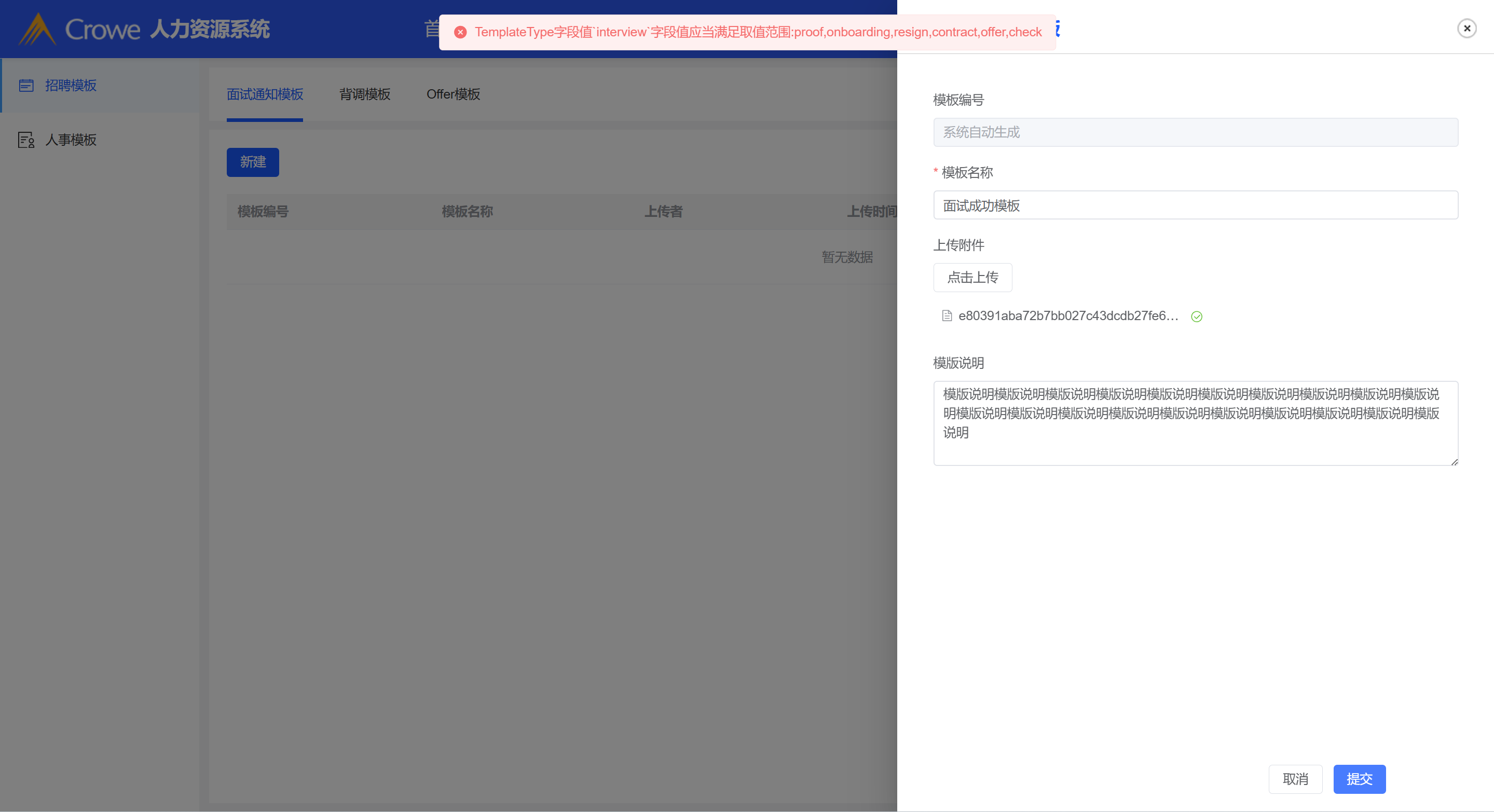Image resolution: width=1494 pixels, height=812 pixels.
Task: Open the uploaded file e80391aba72b7bb027c43dcdb27fe6
Action: (1068, 316)
